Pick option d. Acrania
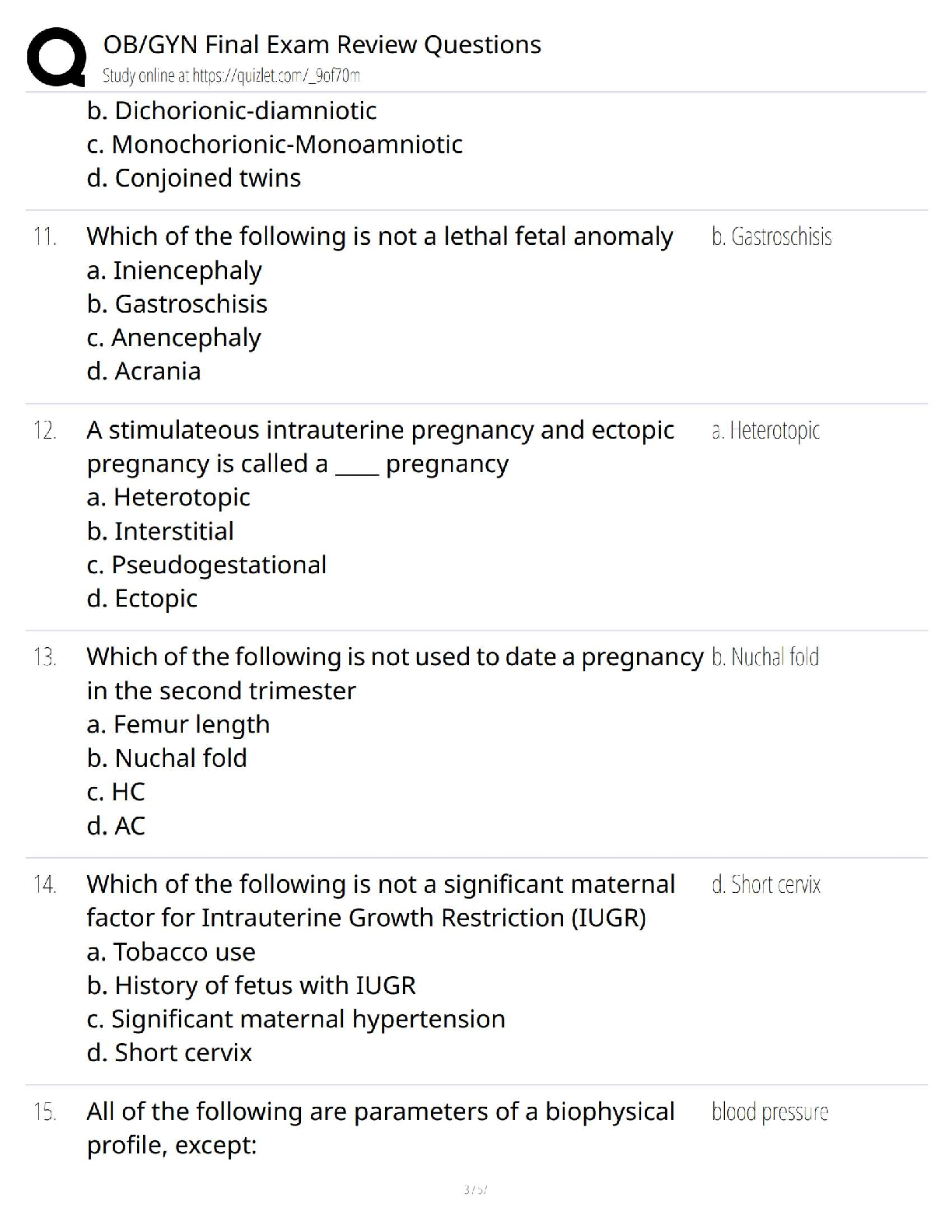952x1232 pixels. [x=144, y=371]
